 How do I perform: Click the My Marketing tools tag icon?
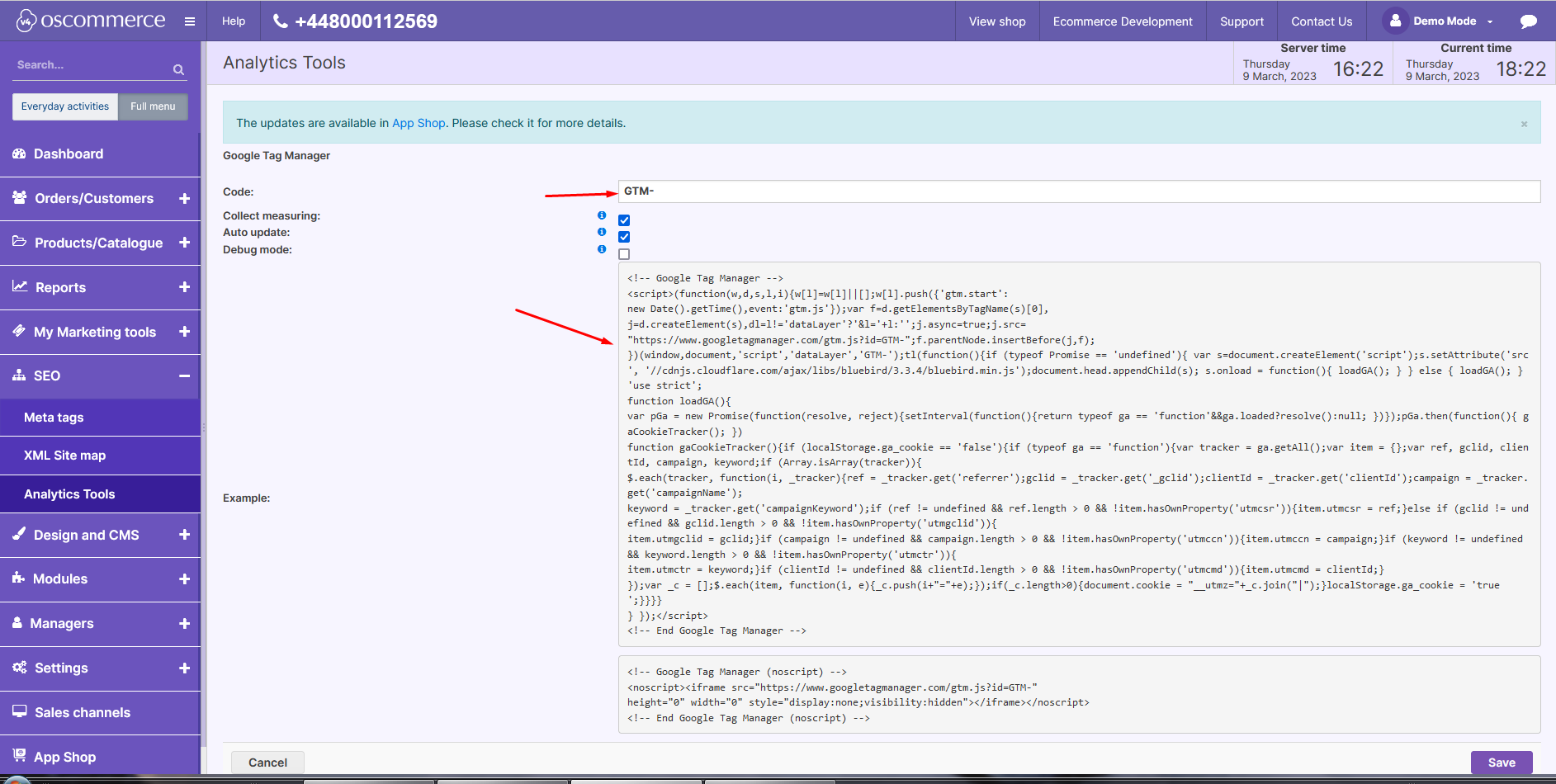[x=19, y=330]
